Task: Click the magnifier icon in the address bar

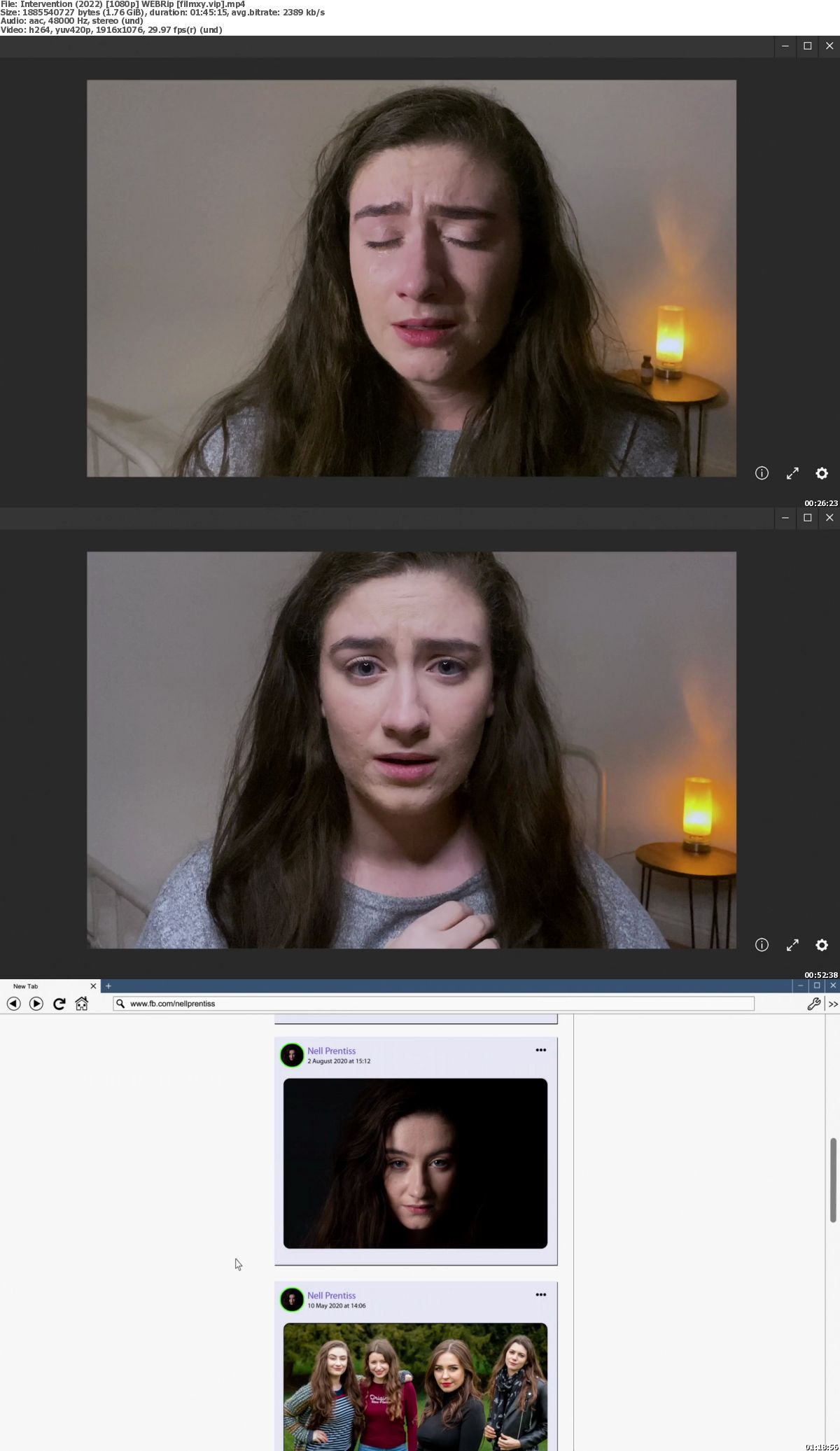Action: click(x=120, y=1004)
